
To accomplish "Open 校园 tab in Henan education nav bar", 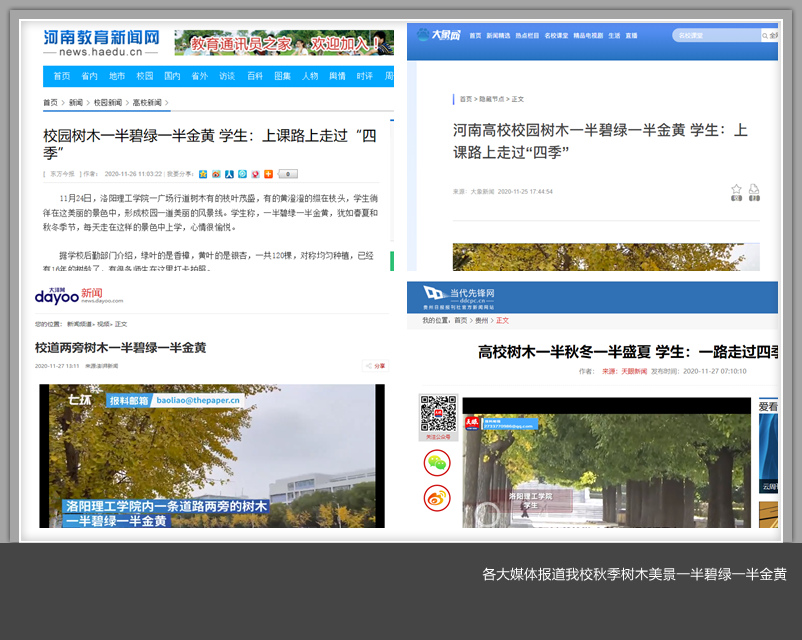I will [x=145, y=76].
